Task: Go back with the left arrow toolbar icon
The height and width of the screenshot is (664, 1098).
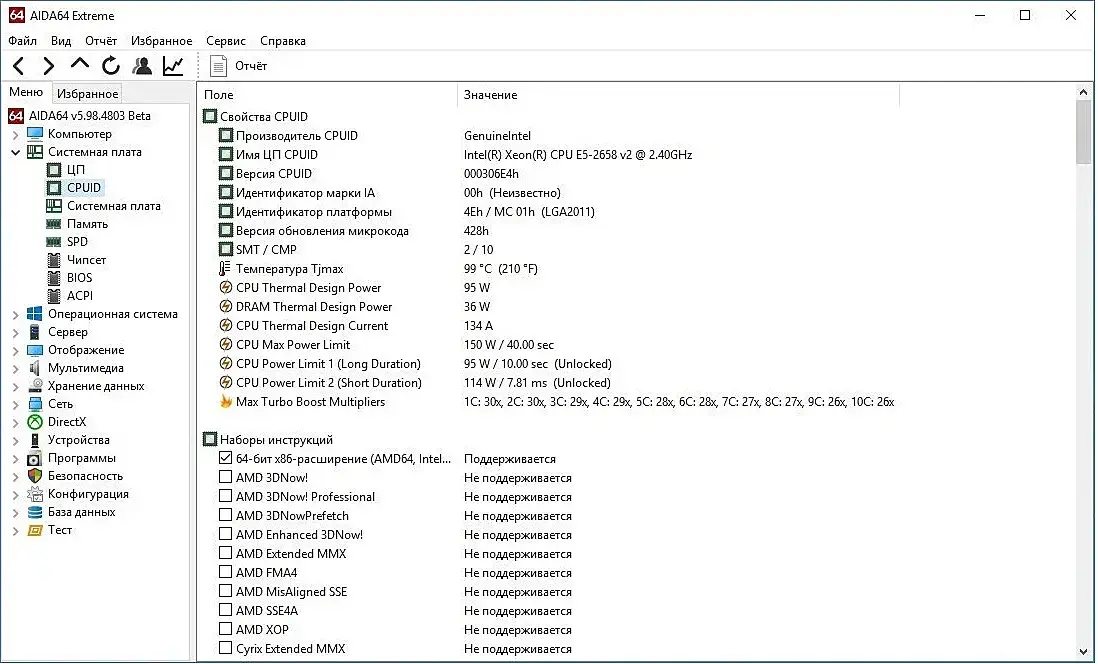Action: (19, 66)
